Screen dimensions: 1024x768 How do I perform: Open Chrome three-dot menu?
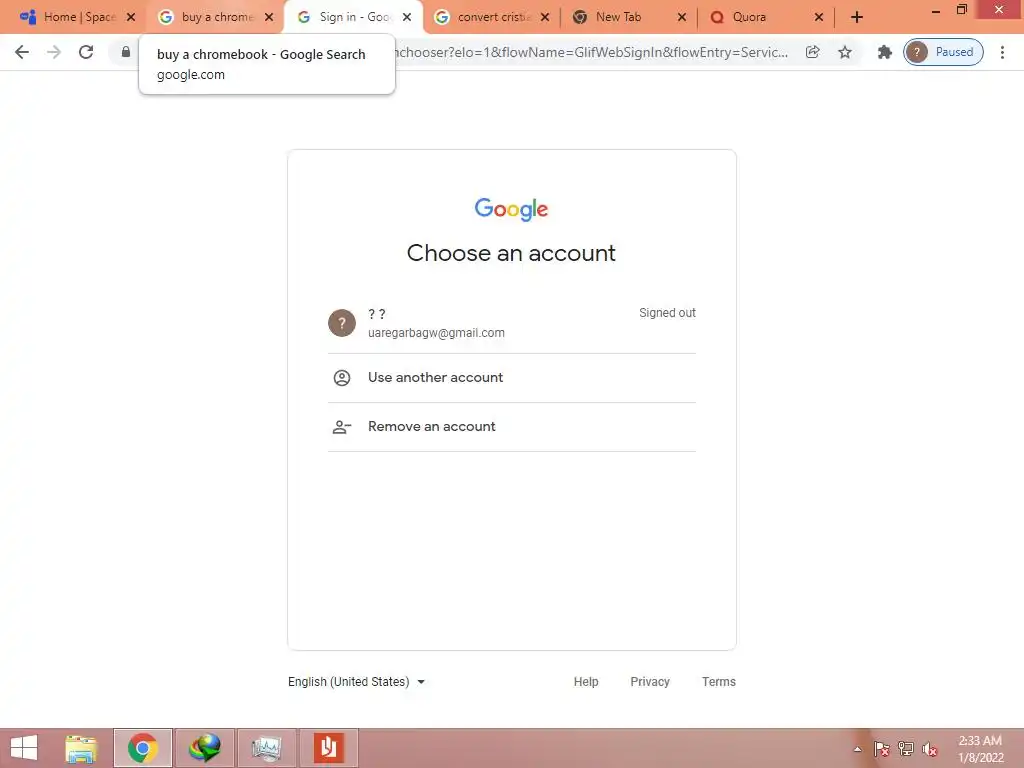(x=1002, y=52)
